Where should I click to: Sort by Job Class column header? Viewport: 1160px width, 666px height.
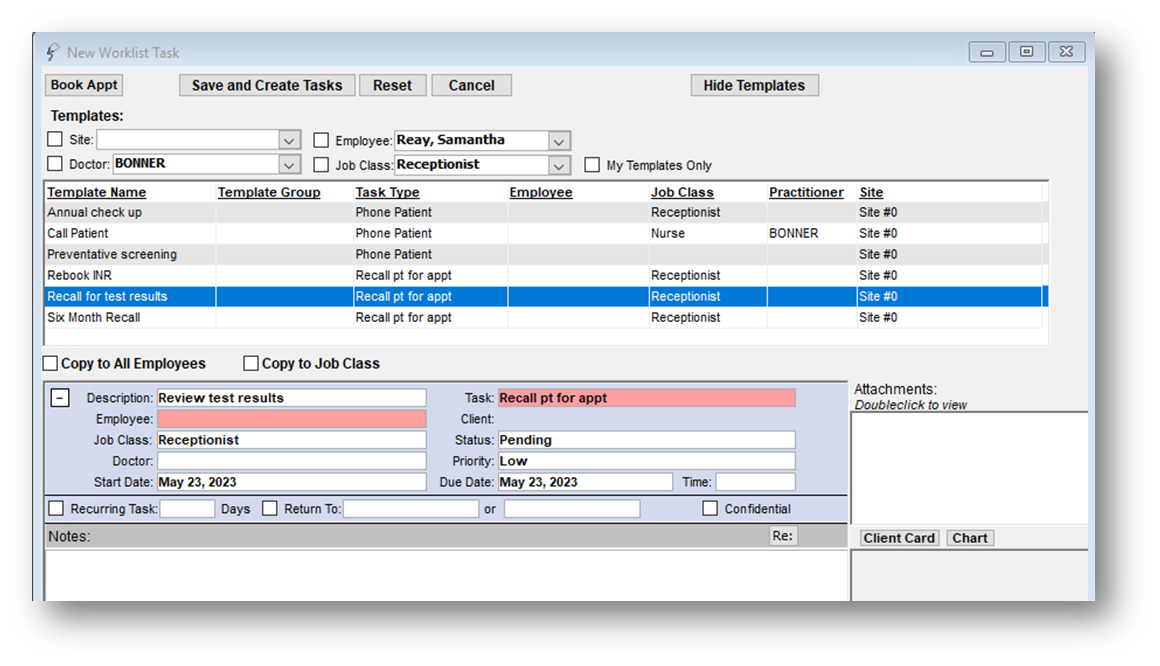tap(682, 192)
